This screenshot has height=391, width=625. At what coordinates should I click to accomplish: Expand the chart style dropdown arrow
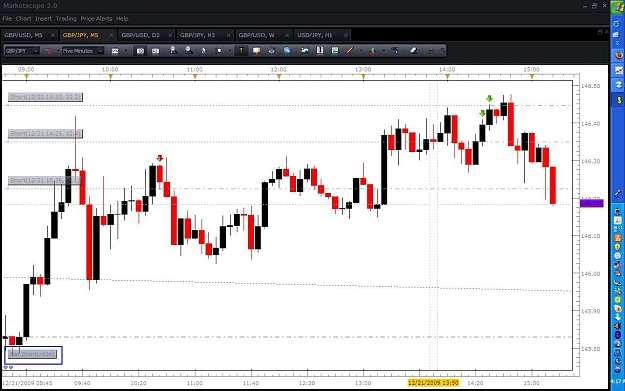[126, 51]
